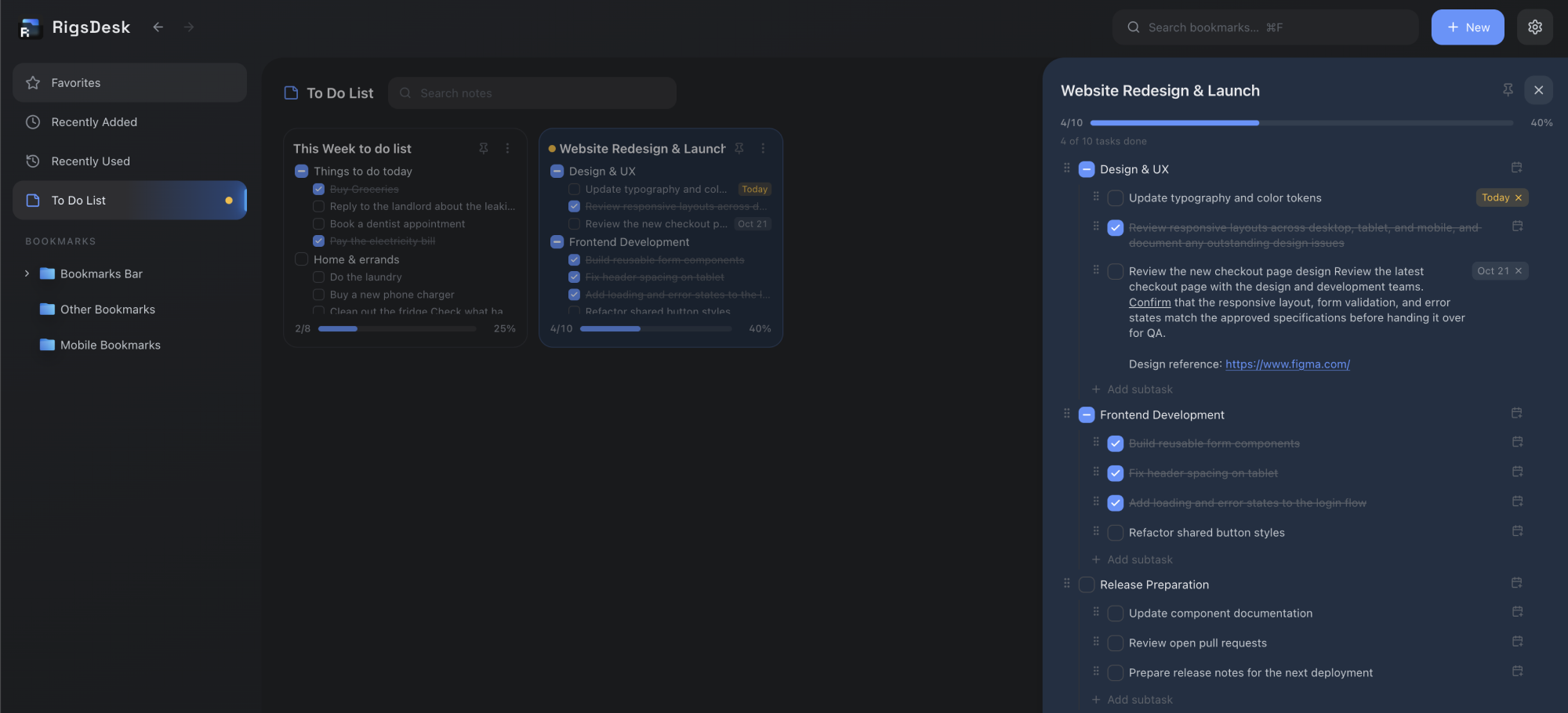The image size is (1568, 713).
Task: Check Prepare release notes for next deployment
Action: (x=1115, y=673)
